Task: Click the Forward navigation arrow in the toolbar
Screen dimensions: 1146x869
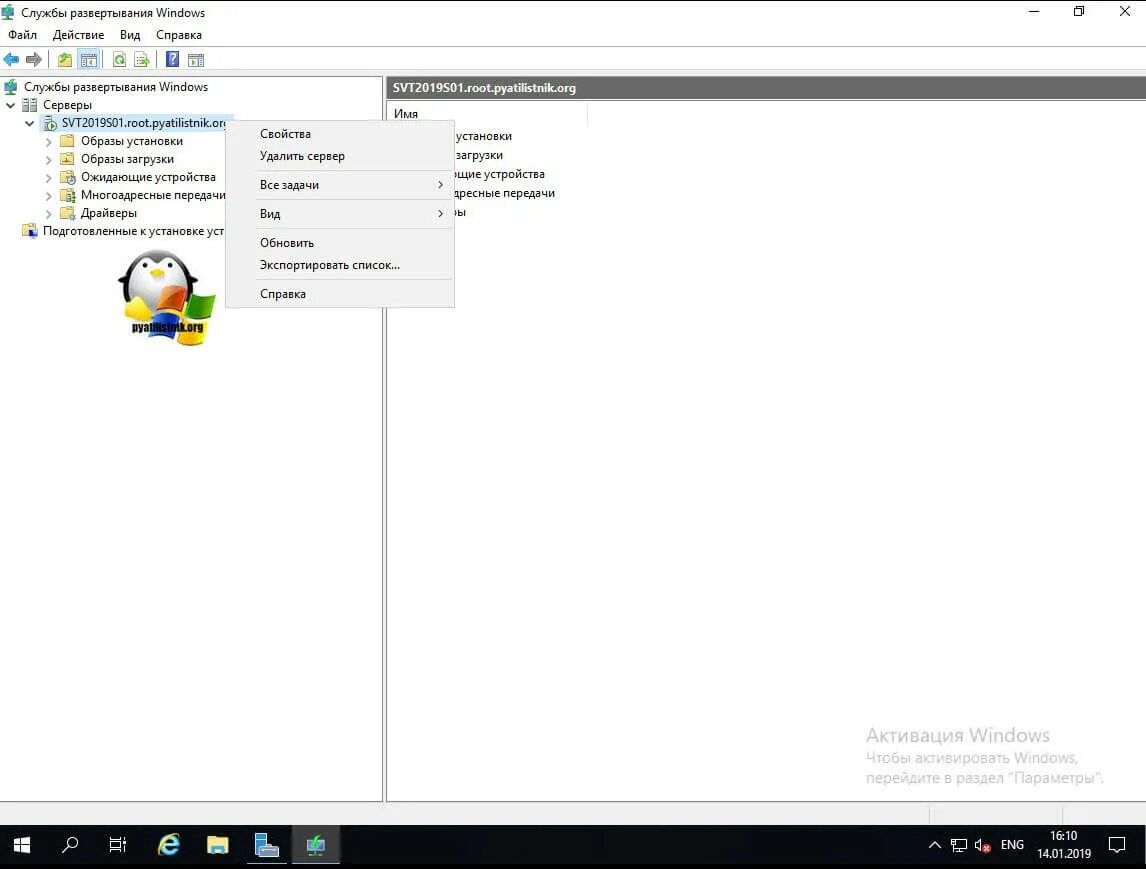Action: [33, 58]
